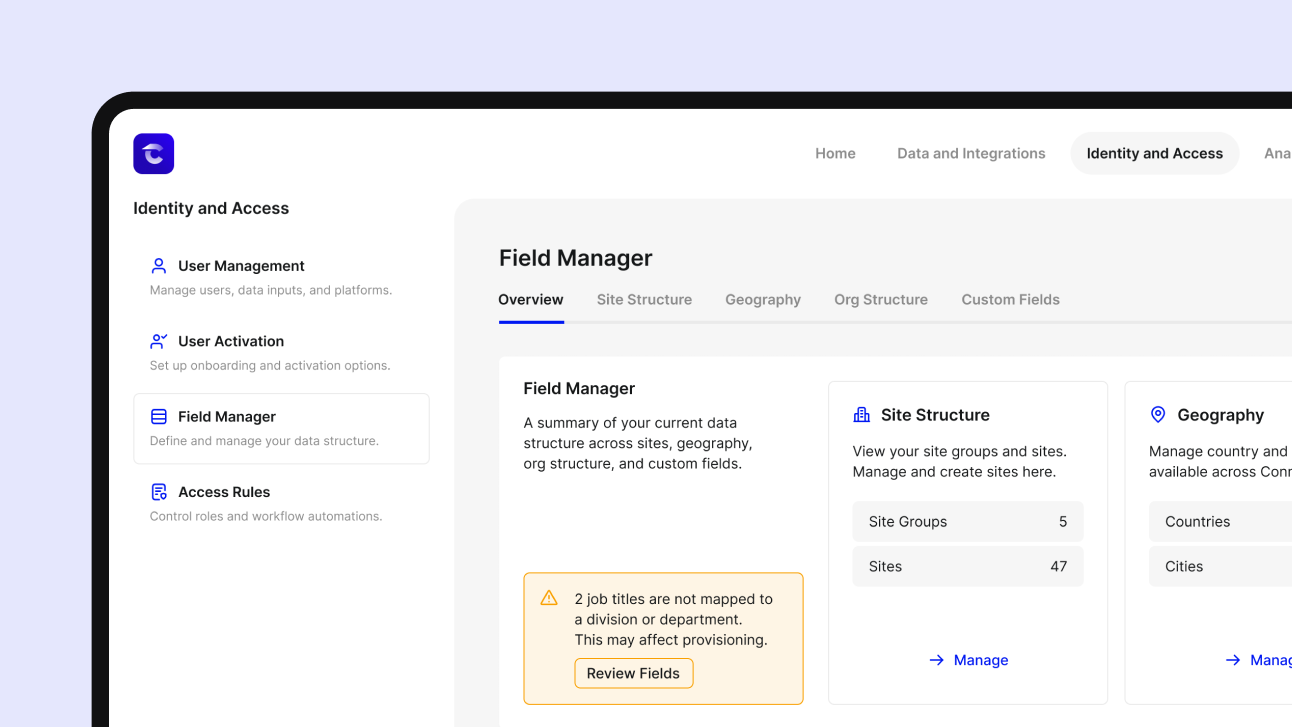
Task: Open User Activation in sidebar
Action: click(x=281, y=353)
